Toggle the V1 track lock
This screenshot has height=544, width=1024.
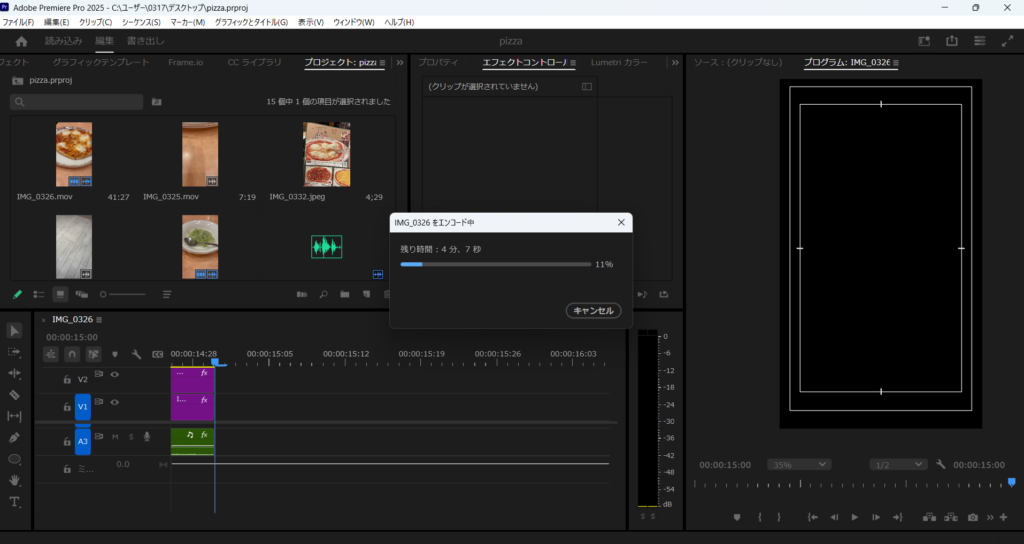(67, 406)
